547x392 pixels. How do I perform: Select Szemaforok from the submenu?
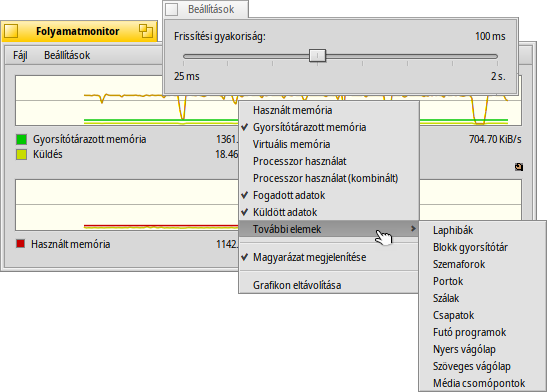coord(482,264)
